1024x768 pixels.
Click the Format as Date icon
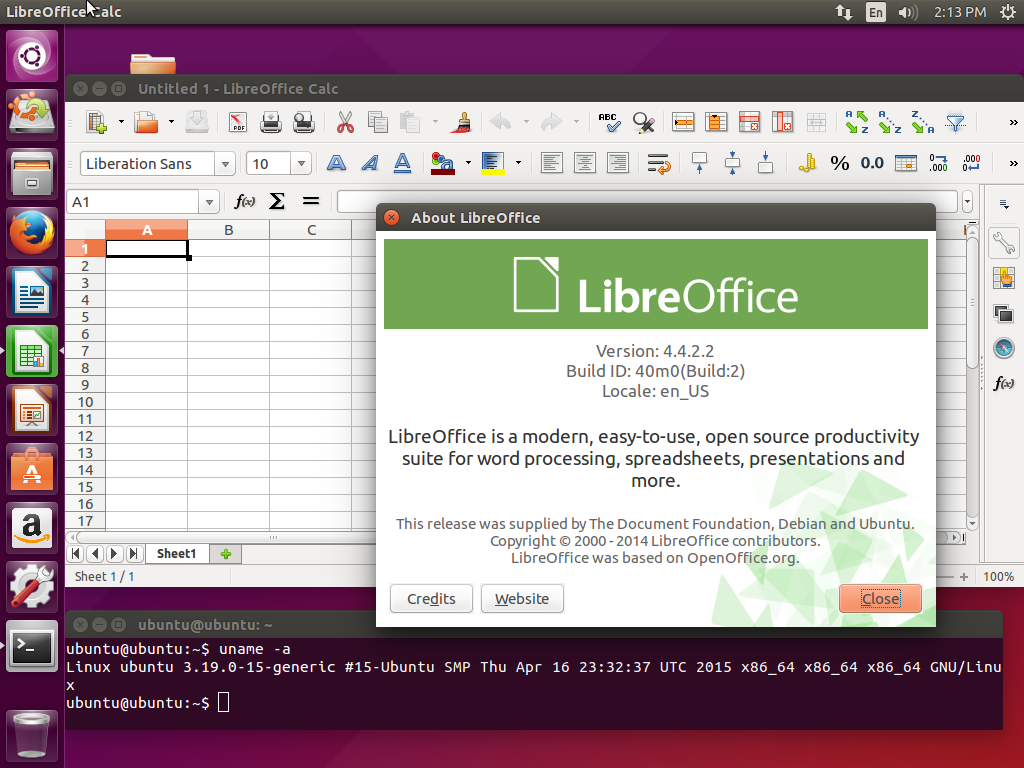point(906,163)
